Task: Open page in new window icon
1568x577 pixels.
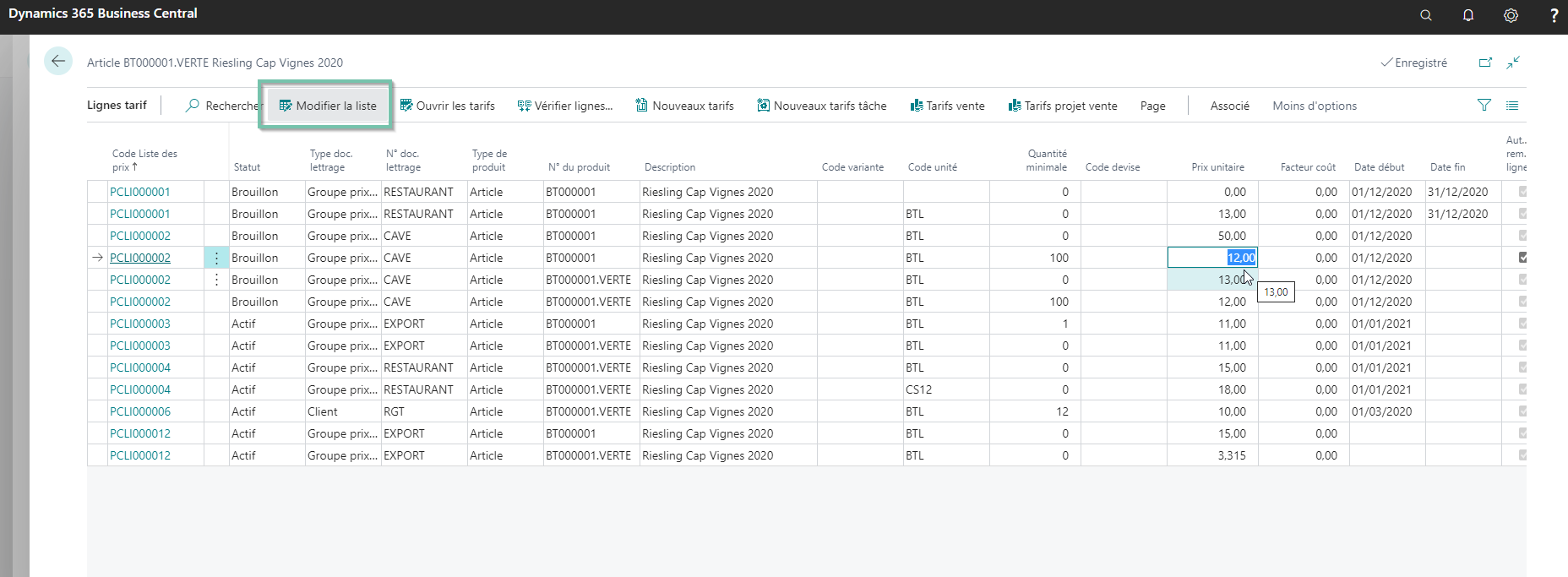Action: click(x=1485, y=63)
